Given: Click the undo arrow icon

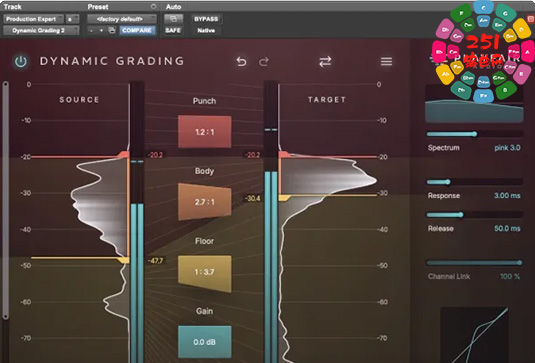Looking at the screenshot, I should click(241, 62).
